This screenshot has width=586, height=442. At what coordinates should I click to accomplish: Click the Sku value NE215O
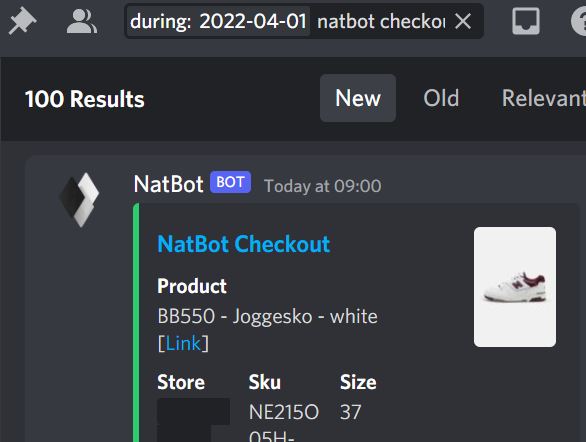coord(284,412)
